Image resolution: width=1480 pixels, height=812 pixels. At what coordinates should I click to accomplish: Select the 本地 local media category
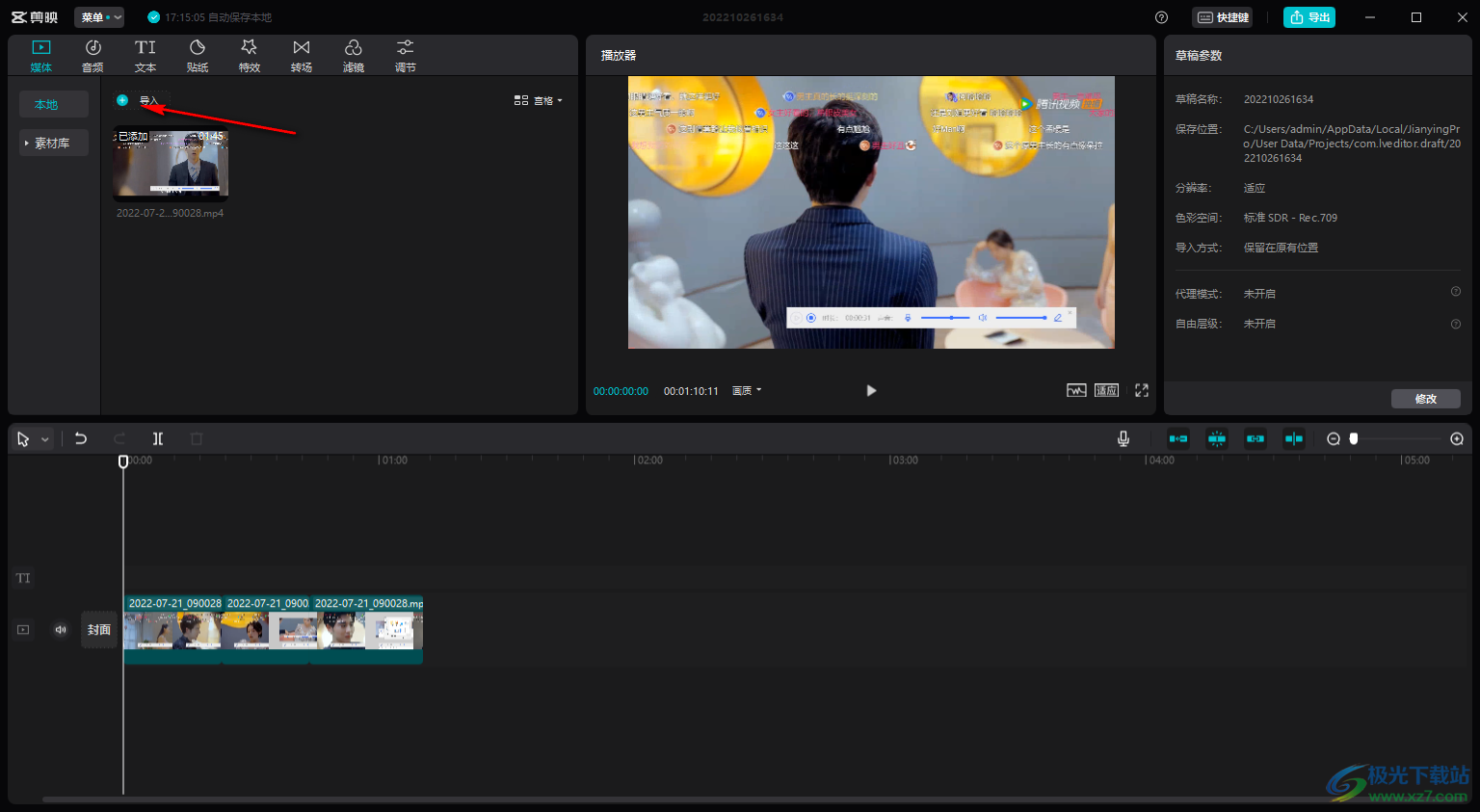tap(54, 104)
